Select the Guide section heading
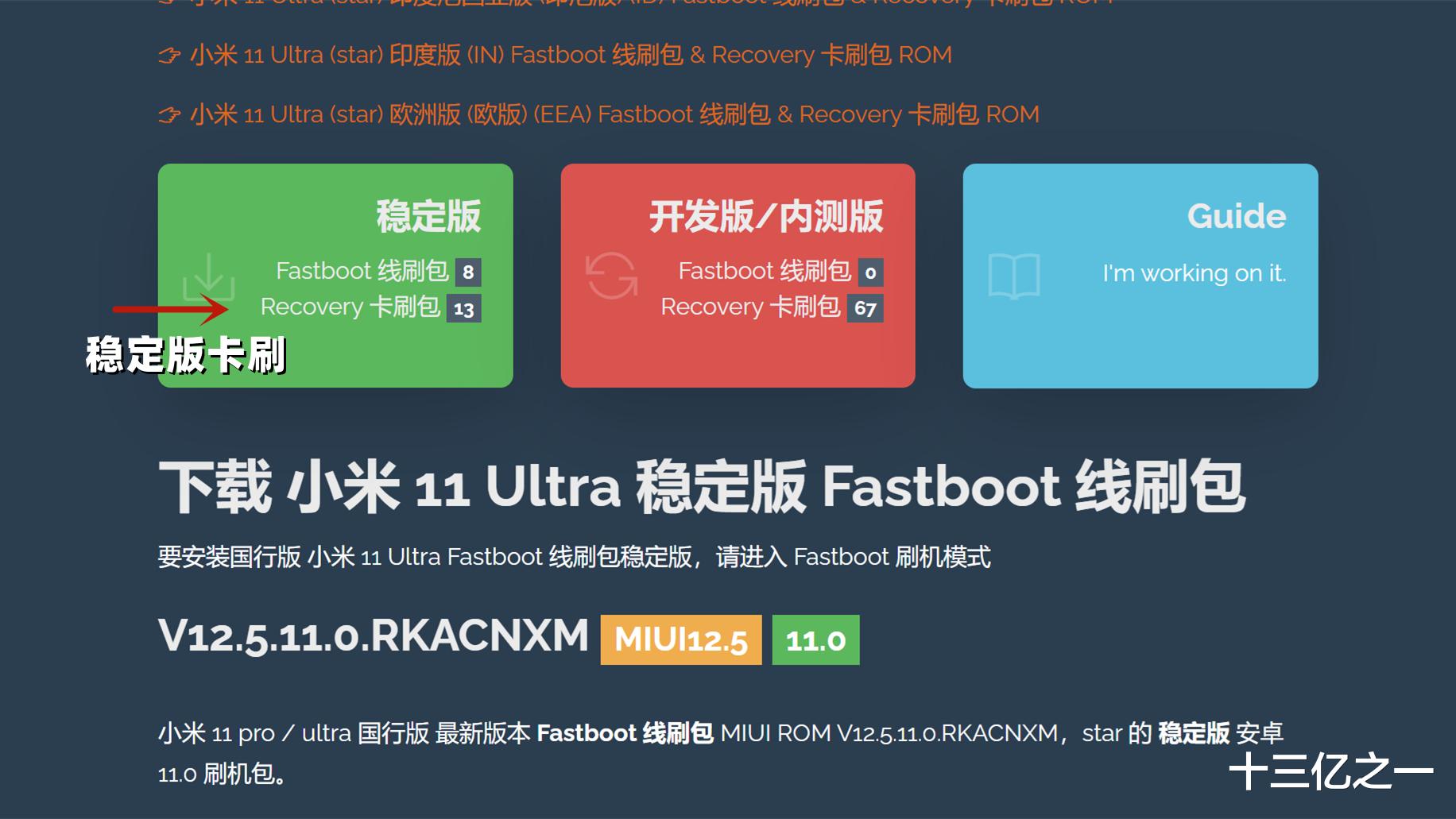The image size is (1456, 819). [1236, 215]
